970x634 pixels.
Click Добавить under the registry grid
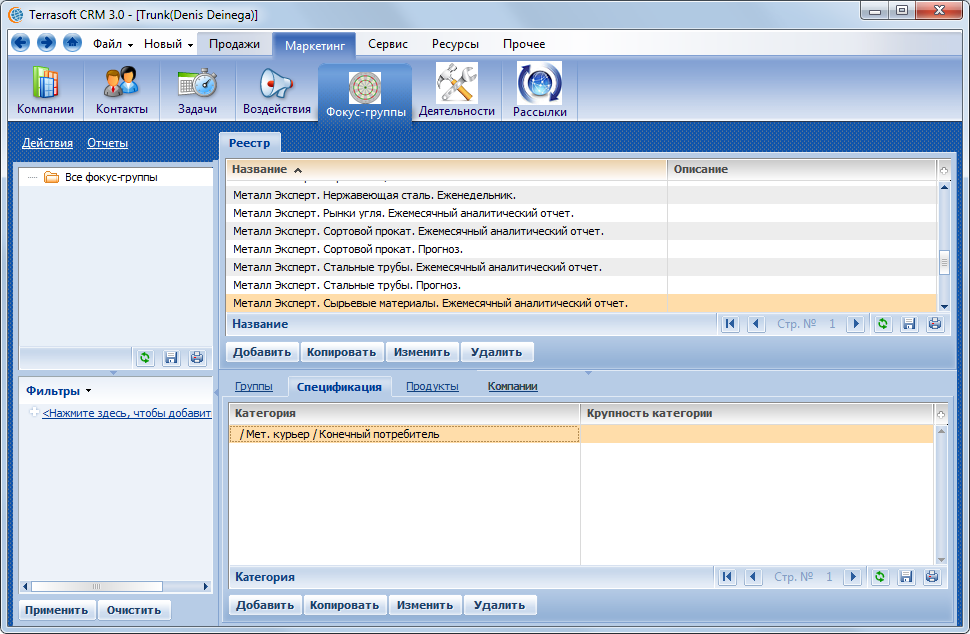[x=262, y=352]
